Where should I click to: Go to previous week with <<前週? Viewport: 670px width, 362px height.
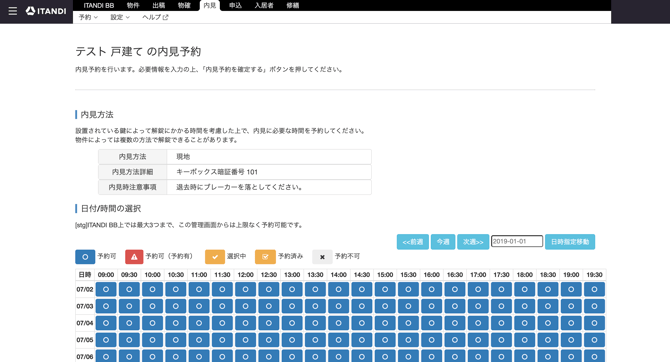tap(413, 242)
